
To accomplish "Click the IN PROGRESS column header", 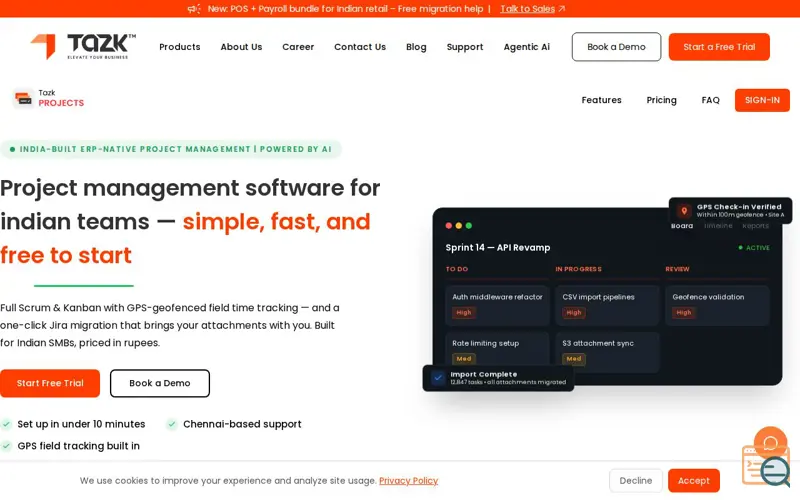I will click(x=579, y=269).
